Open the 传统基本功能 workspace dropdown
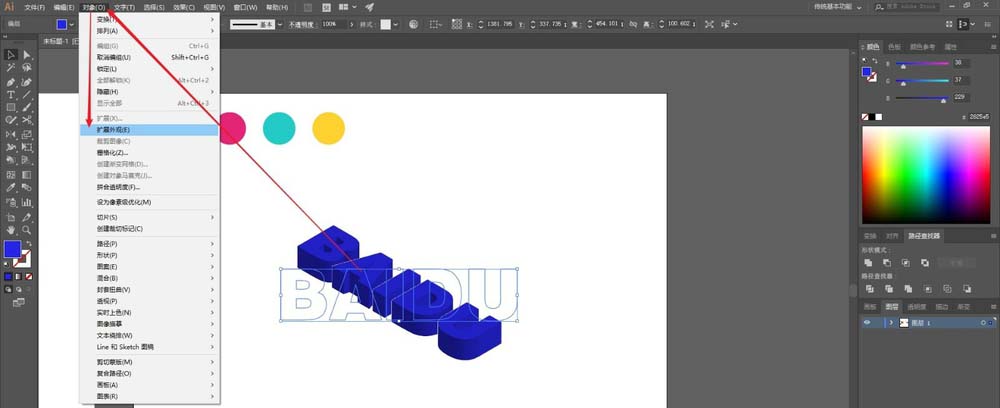This screenshot has width=1000, height=408. tap(838, 7)
